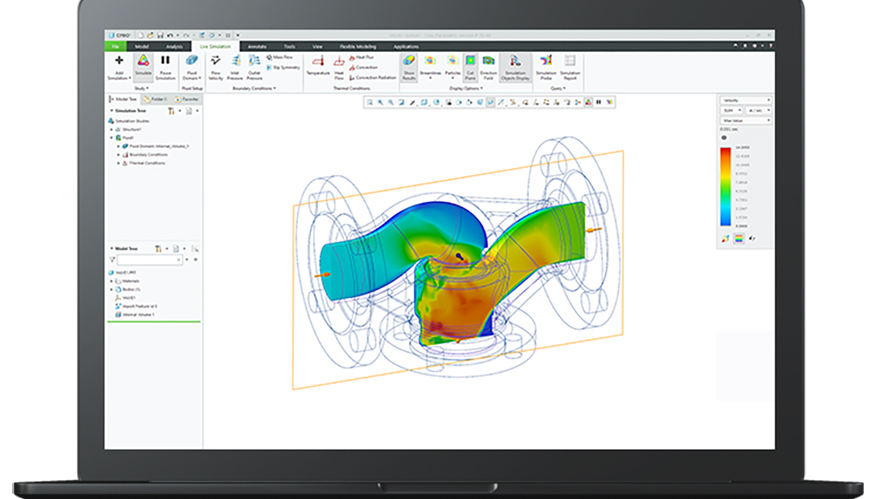Apply a Temperature thermal condition

[317, 62]
